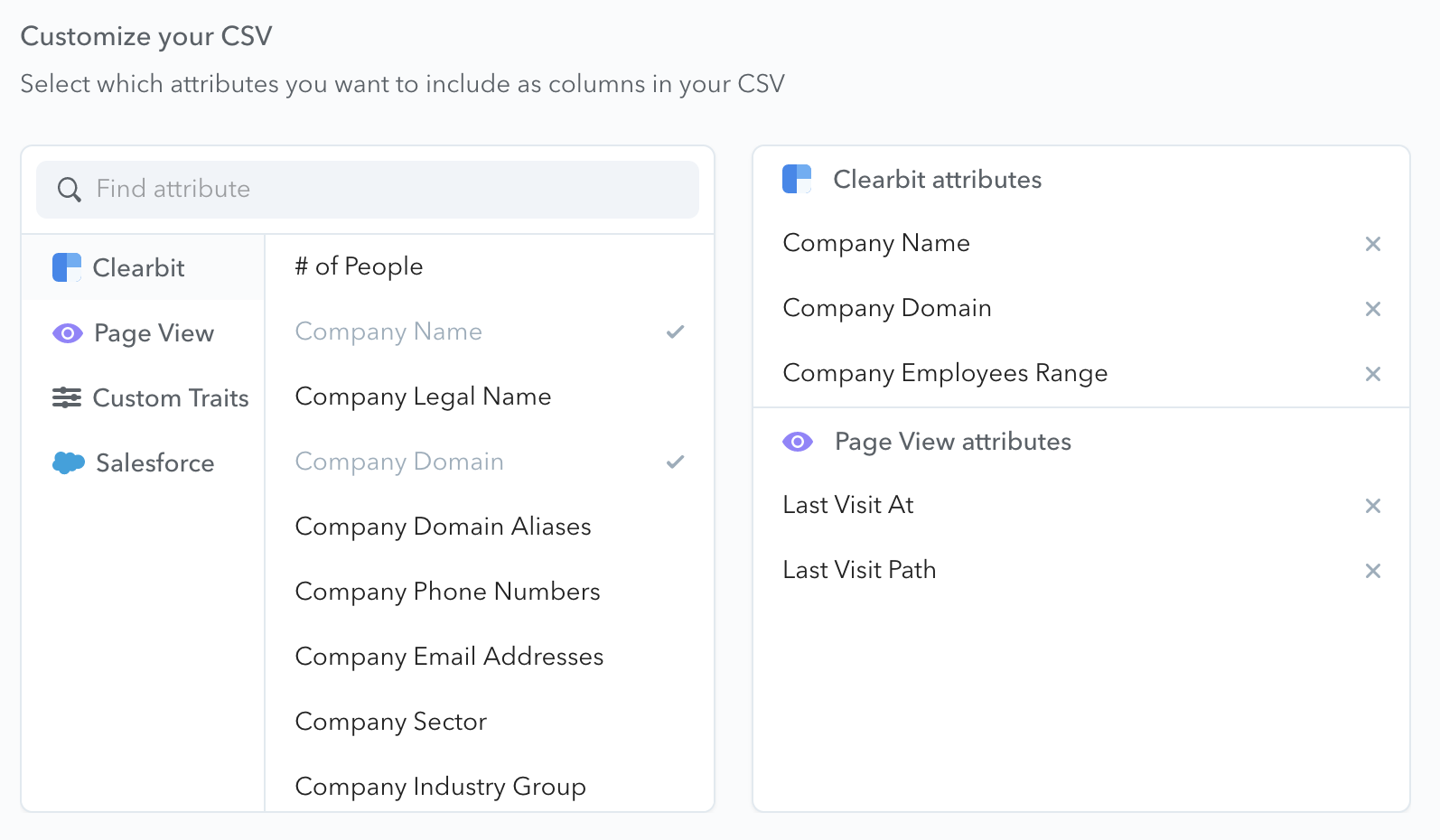Select the Clearbit category
The width and height of the screenshot is (1440, 840).
pos(143,267)
